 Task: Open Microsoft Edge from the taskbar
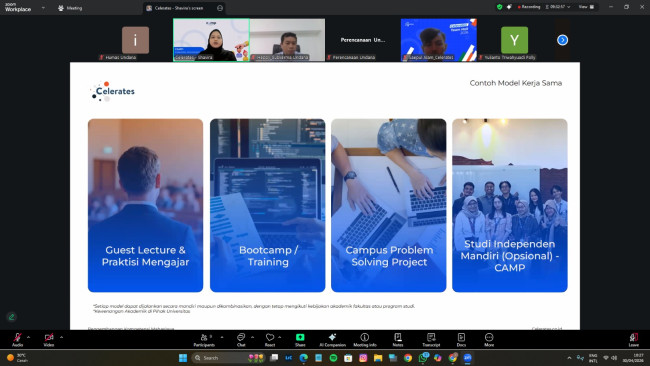(303, 358)
